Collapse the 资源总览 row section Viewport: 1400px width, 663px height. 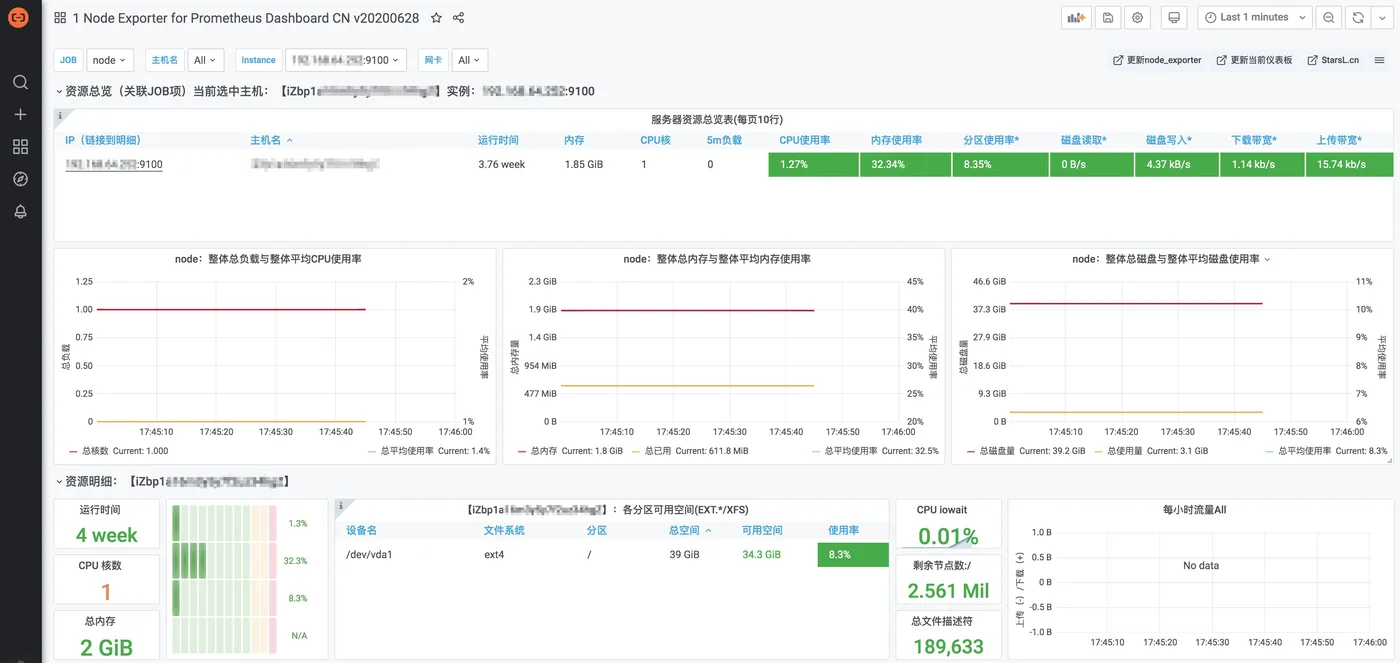point(59,91)
